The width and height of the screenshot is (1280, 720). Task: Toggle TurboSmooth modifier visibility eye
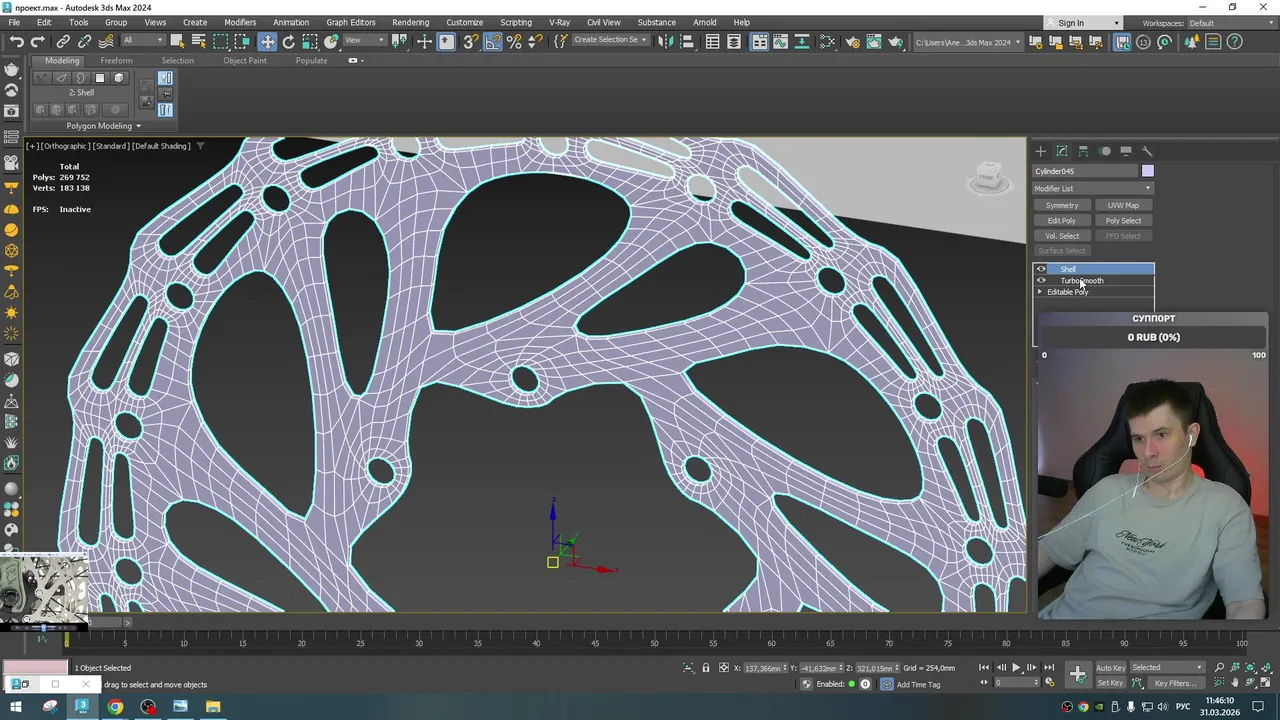point(1041,281)
